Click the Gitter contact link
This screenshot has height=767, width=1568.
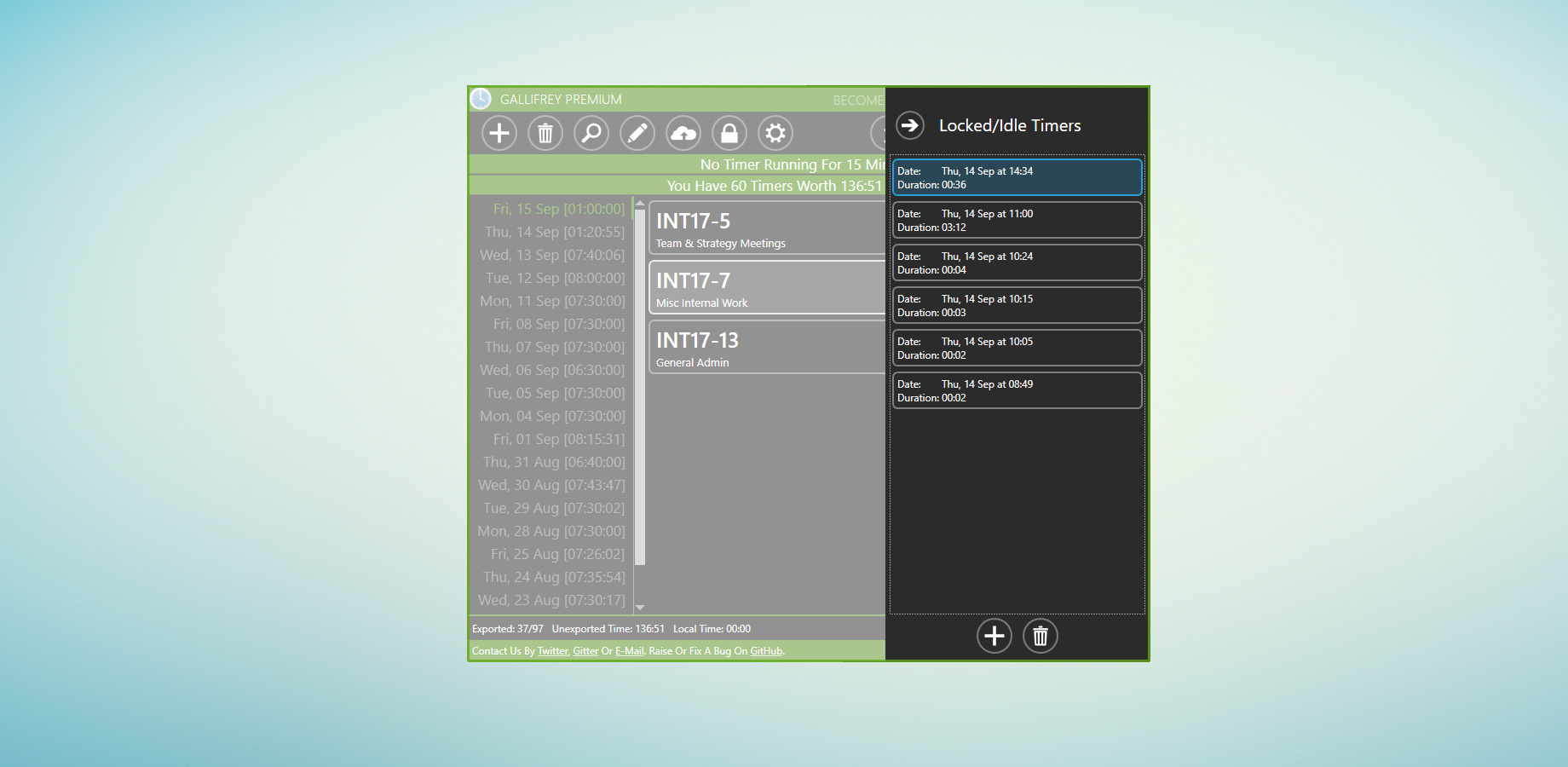point(585,651)
